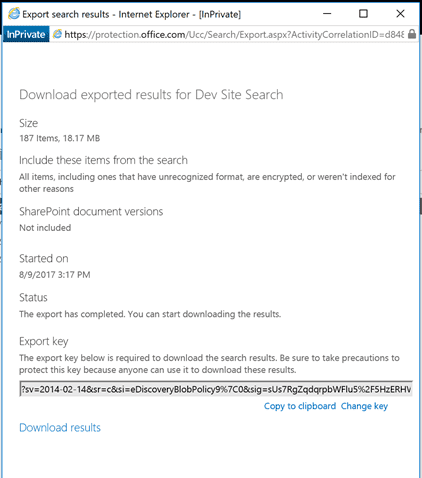Click the 'export has completed' status message

tap(150, 314)
